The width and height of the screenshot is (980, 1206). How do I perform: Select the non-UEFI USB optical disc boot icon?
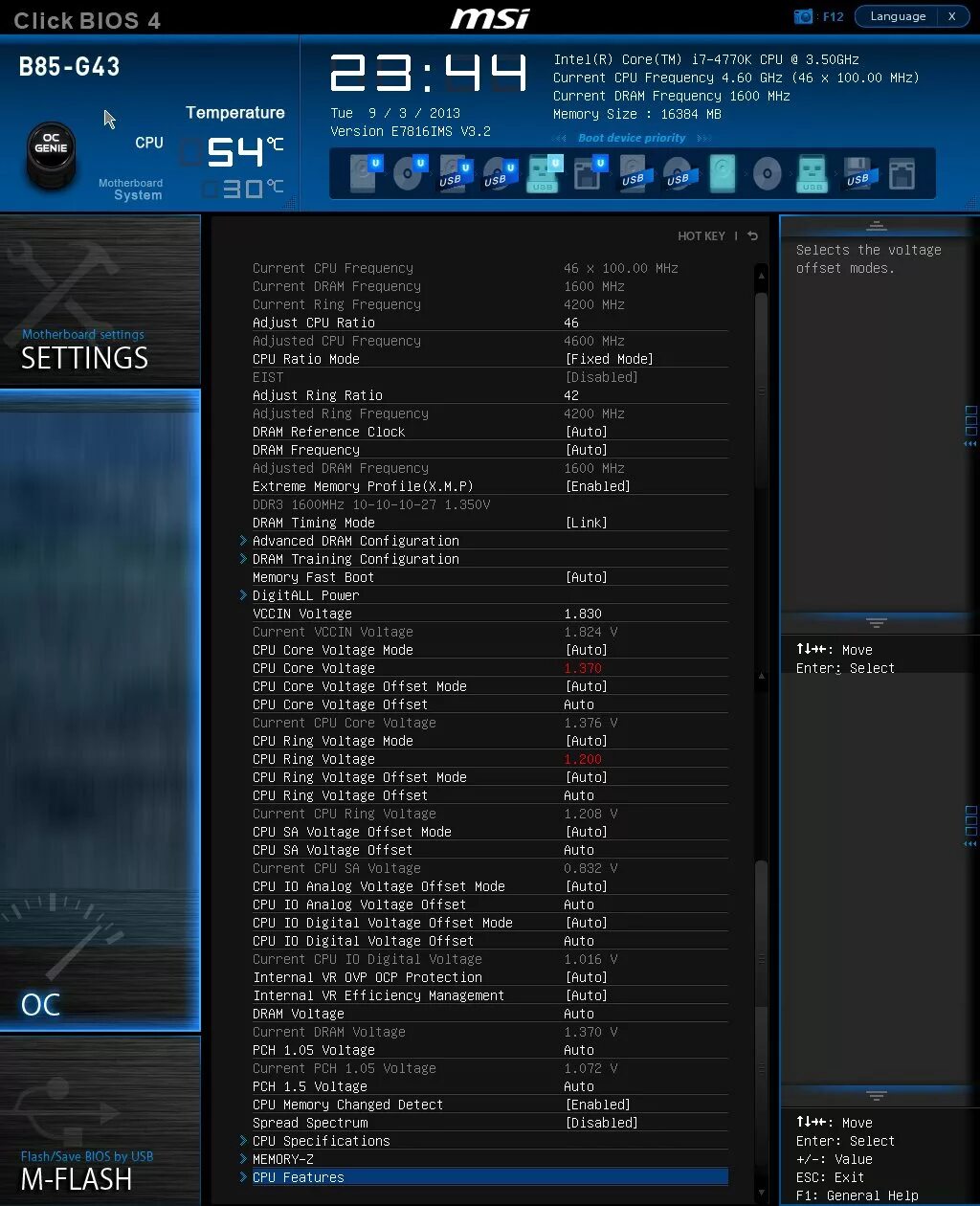[x=678, y=174]
